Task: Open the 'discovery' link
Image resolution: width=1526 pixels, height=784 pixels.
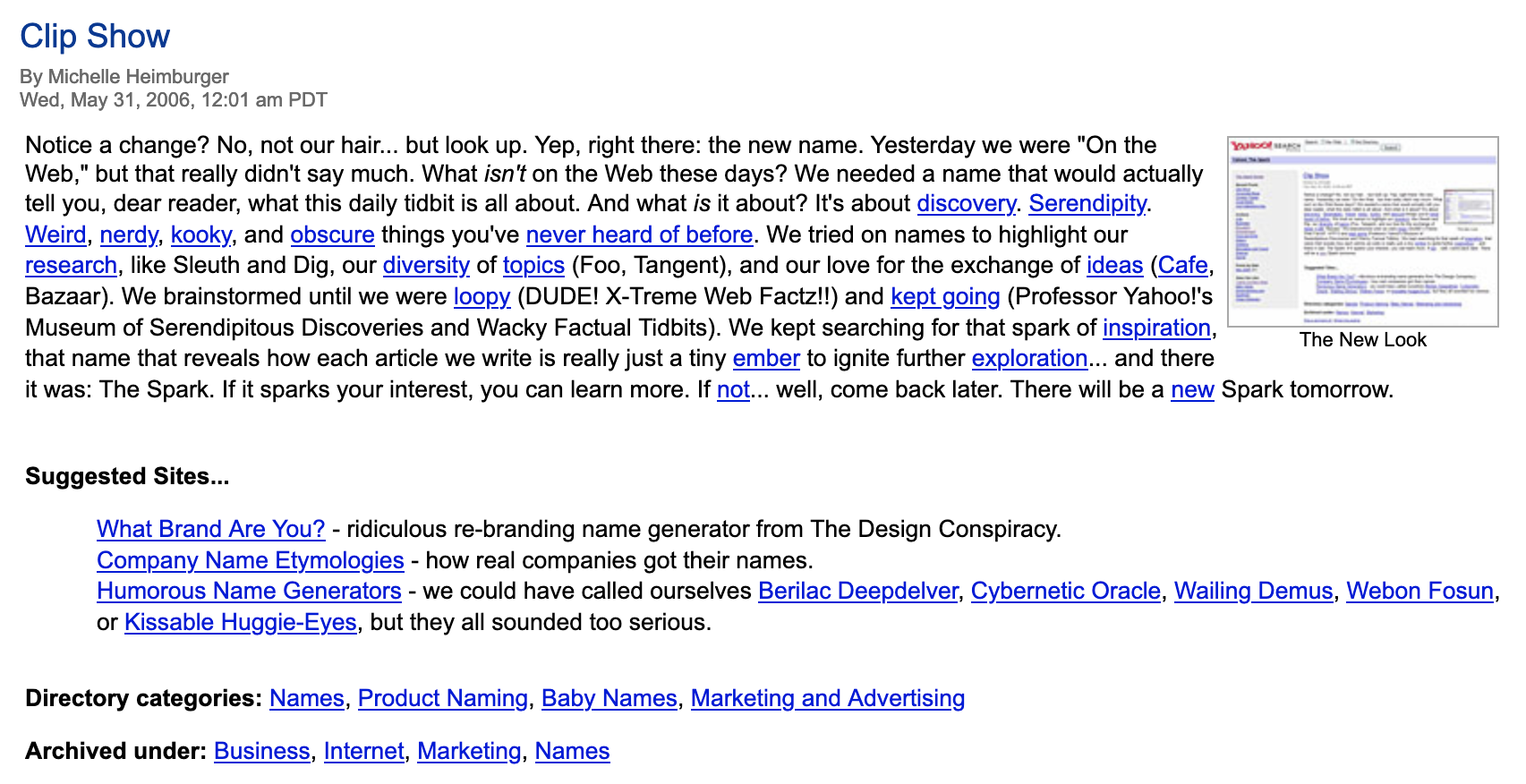Action: (966, 204)
